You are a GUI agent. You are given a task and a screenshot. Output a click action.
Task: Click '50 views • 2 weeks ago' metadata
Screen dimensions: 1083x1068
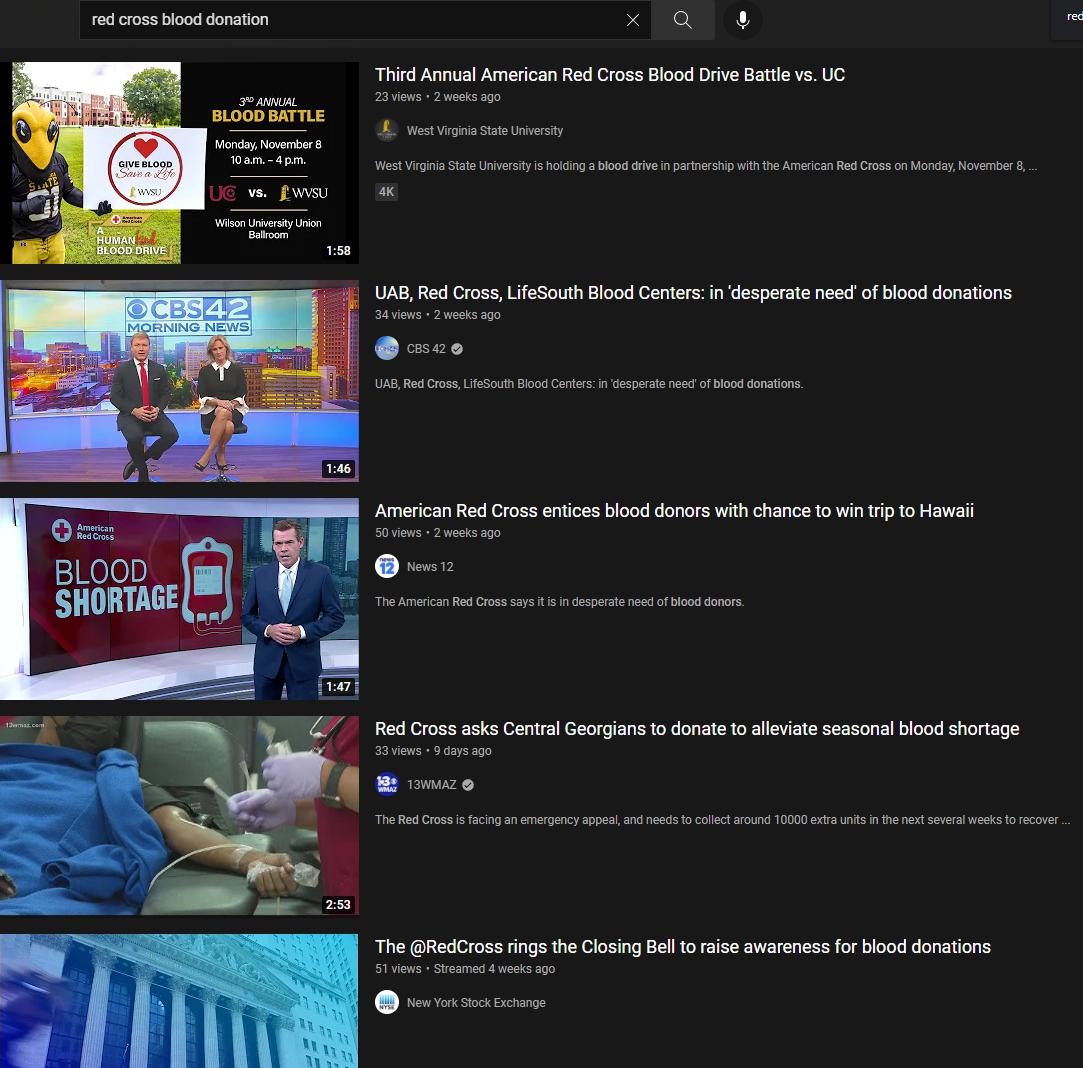438,533
